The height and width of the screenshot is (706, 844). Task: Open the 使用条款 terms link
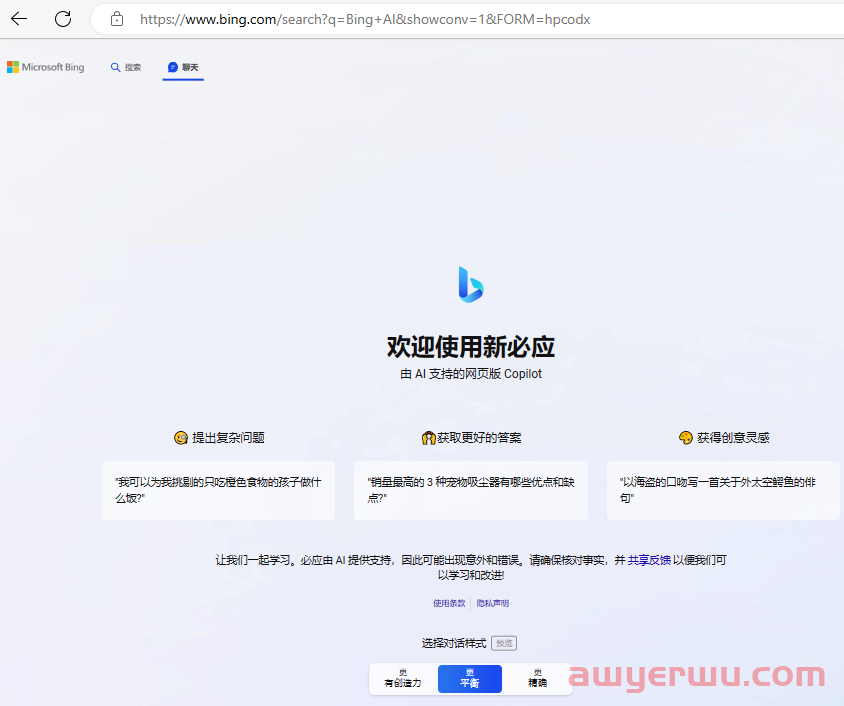pos(449,603)
